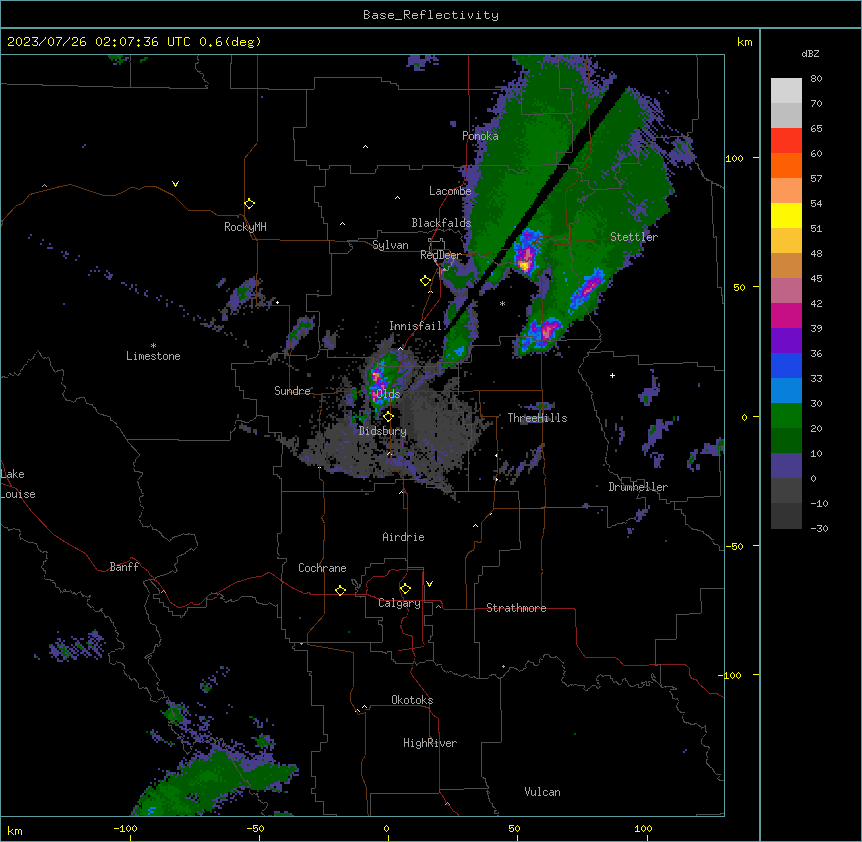
Task: Click the storm cell core south of Stettler
Action: pos(589,287)
